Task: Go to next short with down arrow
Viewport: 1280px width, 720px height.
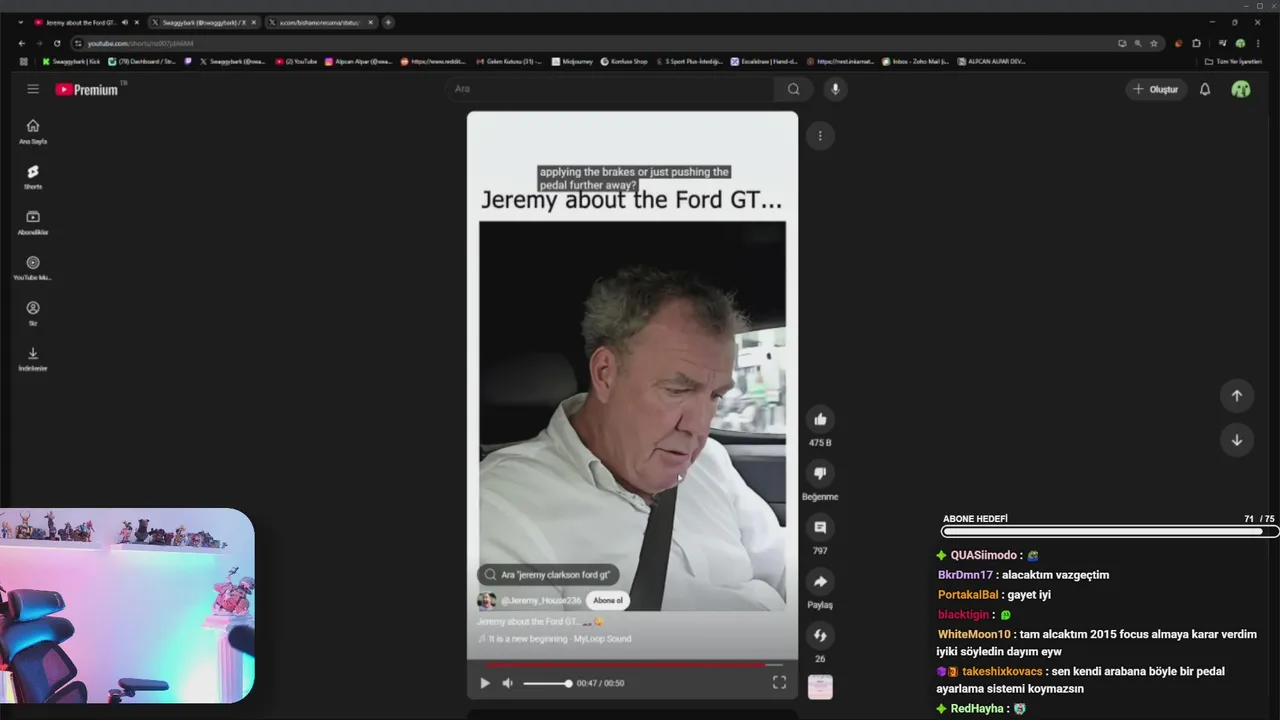Action: [1237, 440]
